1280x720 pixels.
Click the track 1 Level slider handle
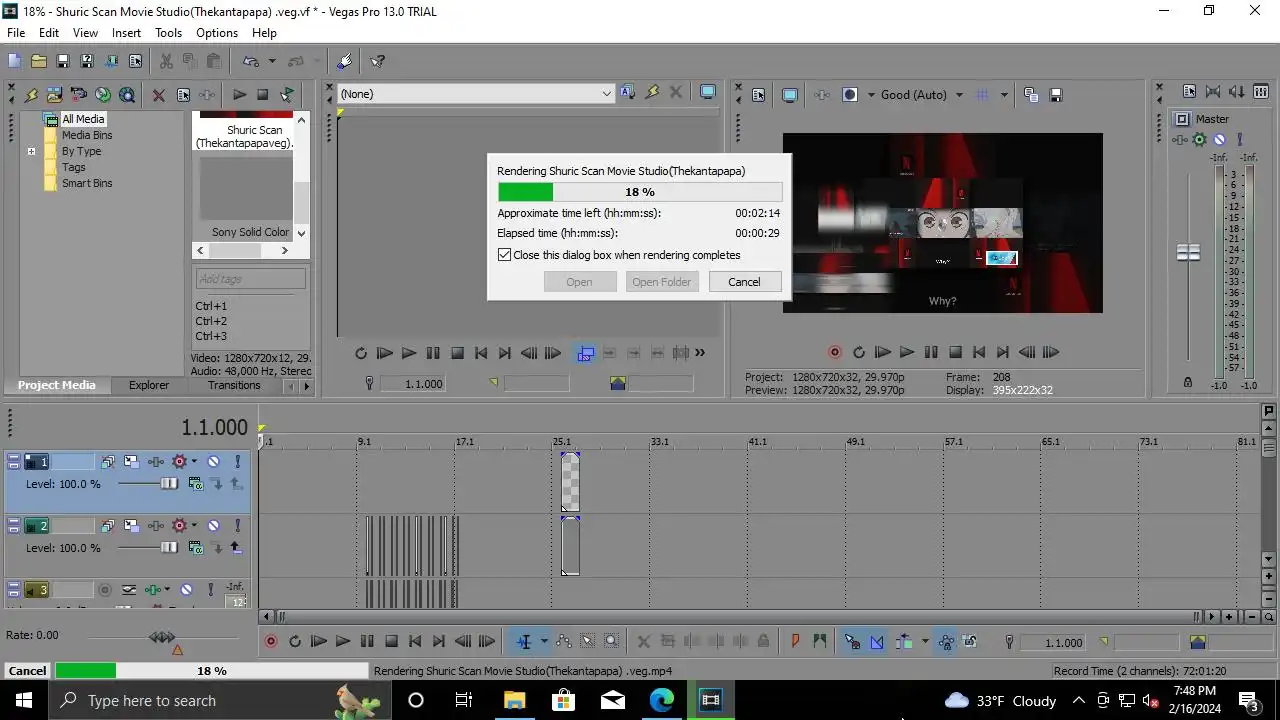[169, 484]
